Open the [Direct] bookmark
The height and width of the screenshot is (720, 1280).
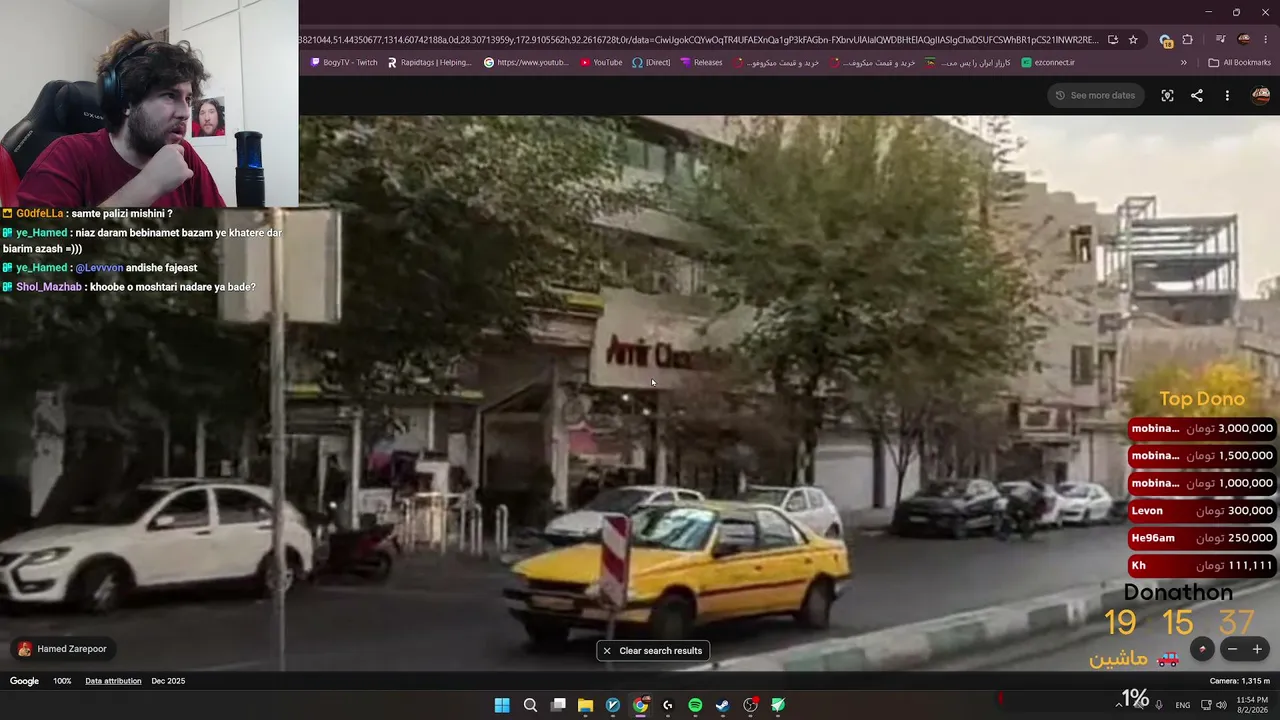651,62
